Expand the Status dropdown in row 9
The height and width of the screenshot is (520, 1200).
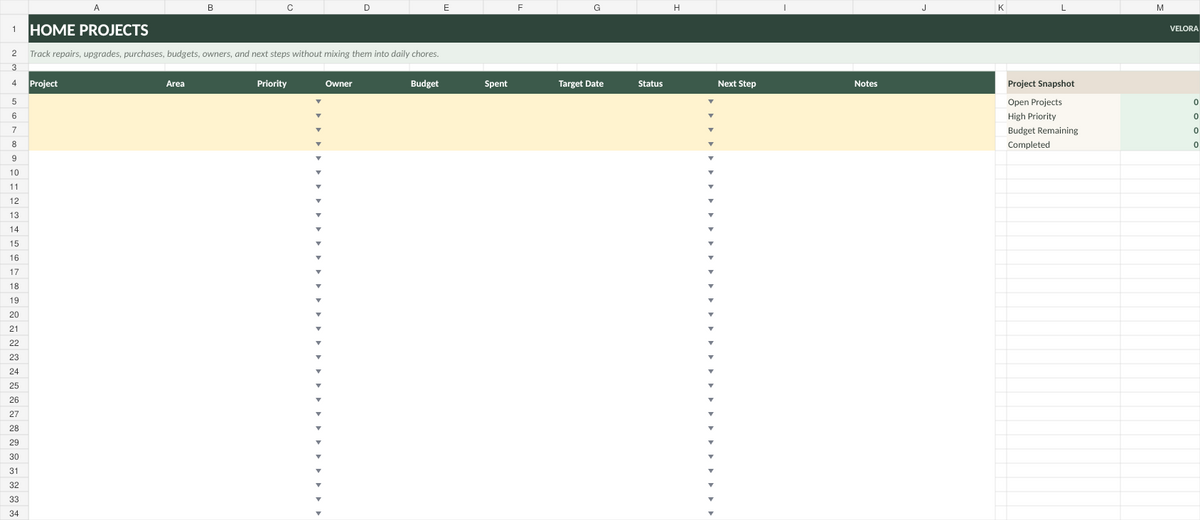[711, 158]
